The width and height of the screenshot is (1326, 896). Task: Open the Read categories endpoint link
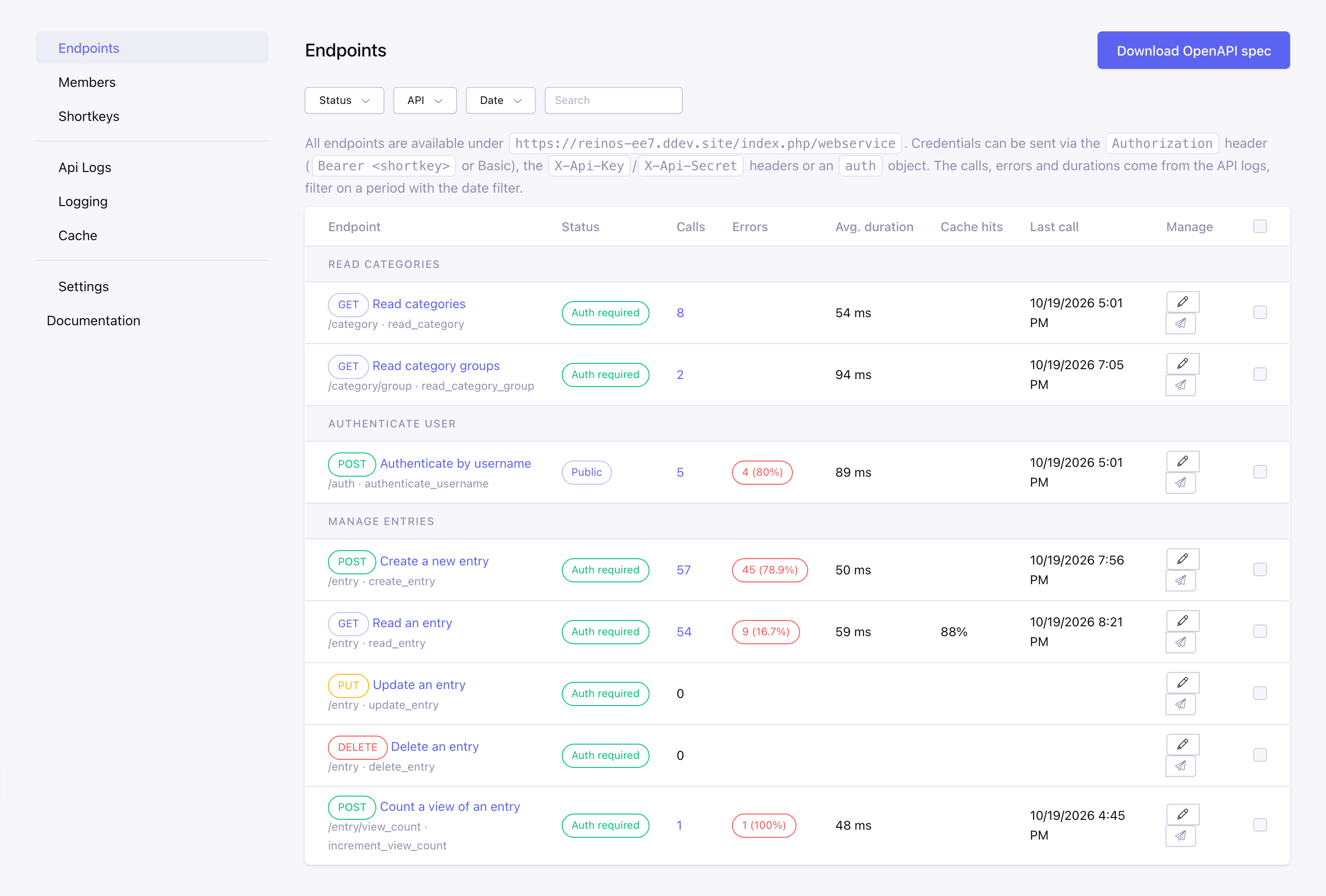[x=419, y=304]
